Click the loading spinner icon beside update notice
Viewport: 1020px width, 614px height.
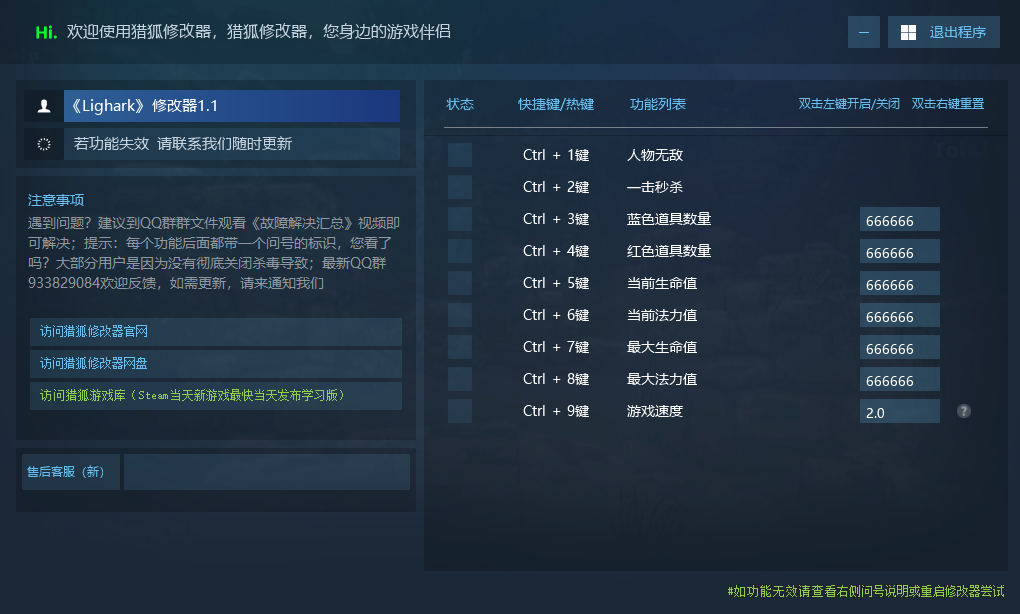(44, 144)
